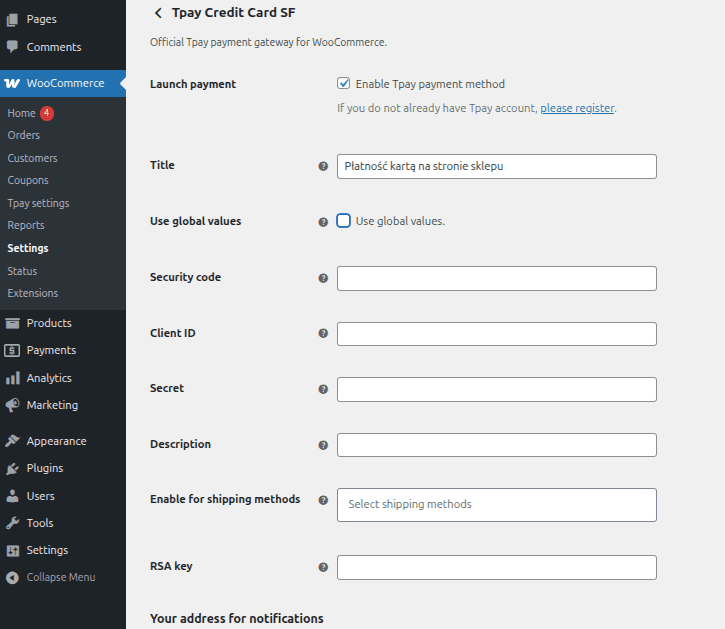
Task: Open the Coupons submenu item
Action: click(28, 180)
